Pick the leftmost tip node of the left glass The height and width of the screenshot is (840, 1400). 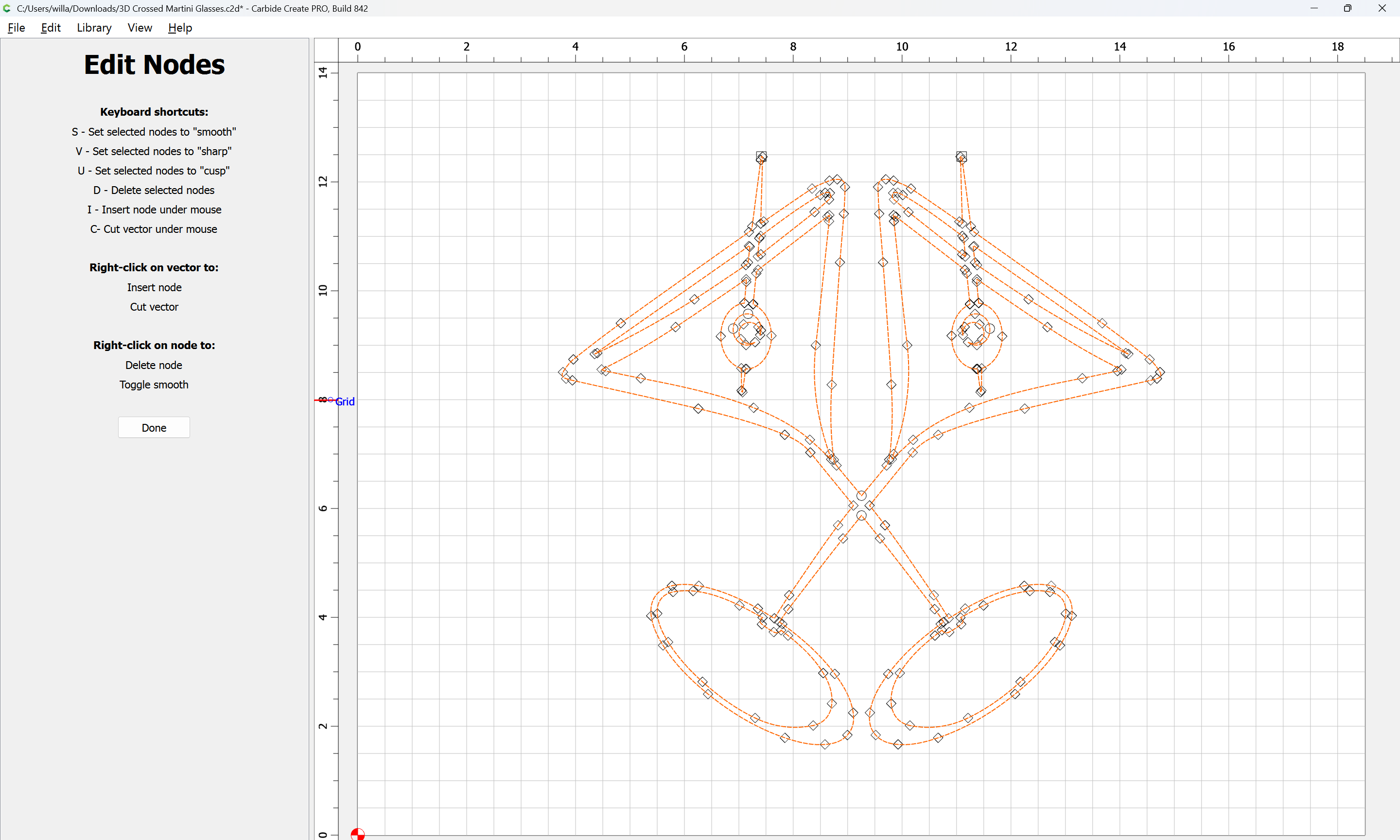coord(562,372)
